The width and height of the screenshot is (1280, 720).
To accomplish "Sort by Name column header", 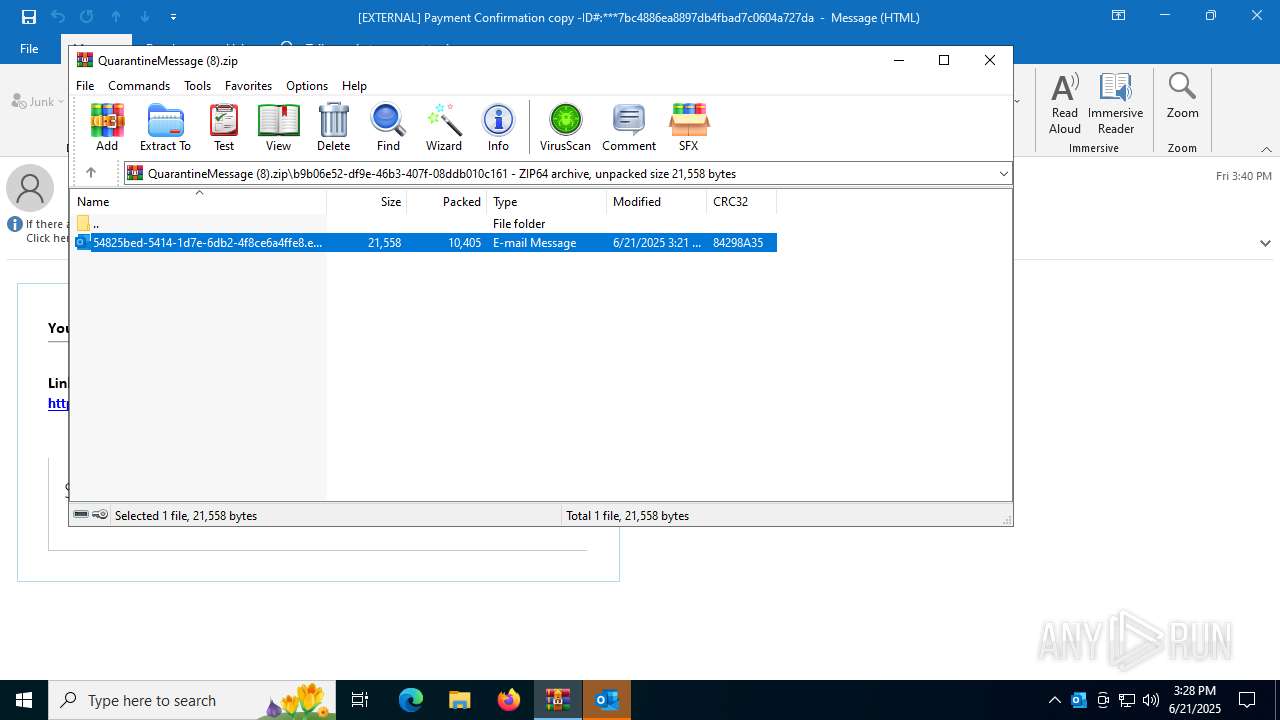I will [198, 201].
